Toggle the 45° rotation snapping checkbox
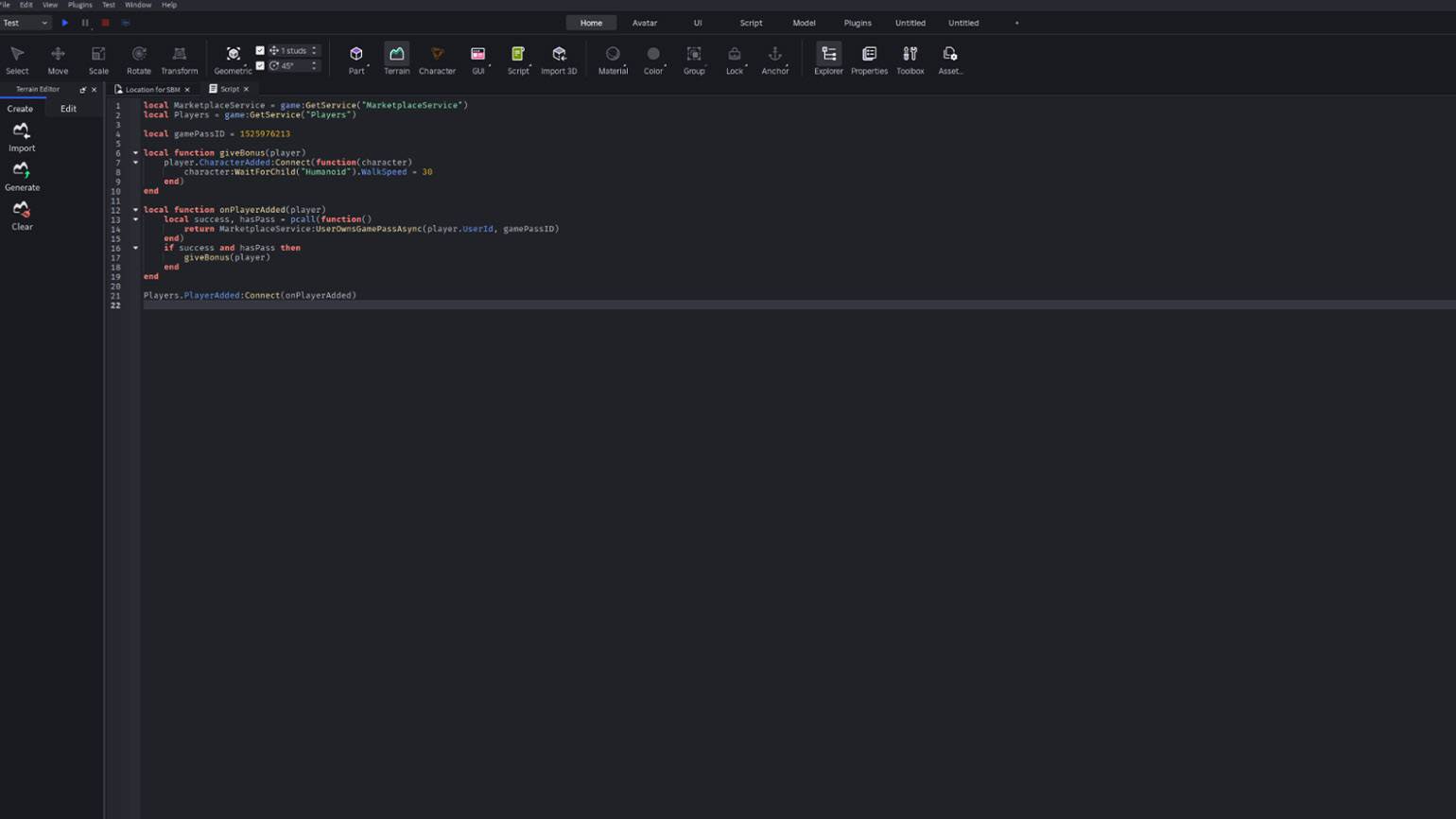This screenshot has width=1456, height=819. pos(260,66)
